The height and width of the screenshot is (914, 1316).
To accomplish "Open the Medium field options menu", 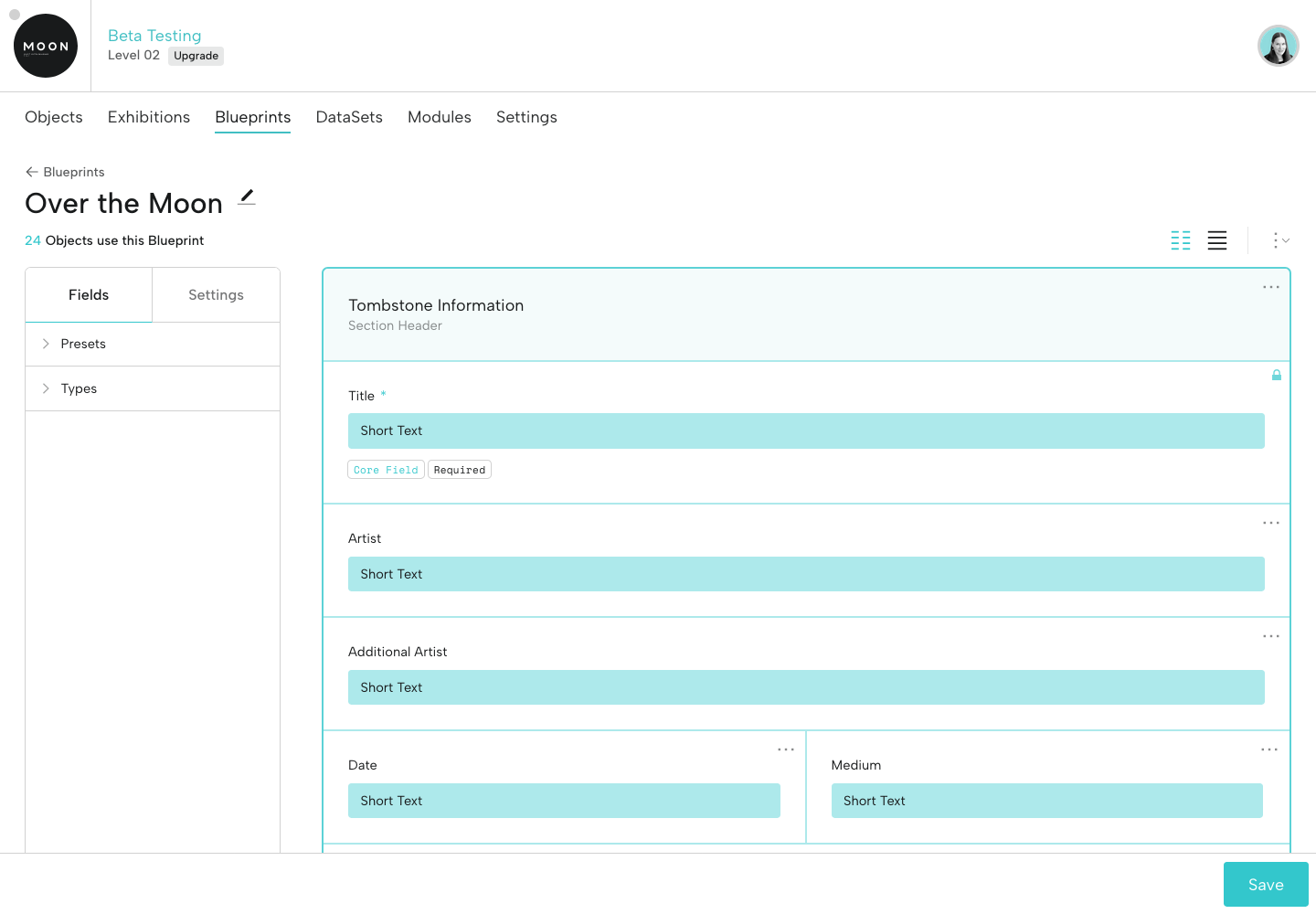I will tap(1269, 749).
